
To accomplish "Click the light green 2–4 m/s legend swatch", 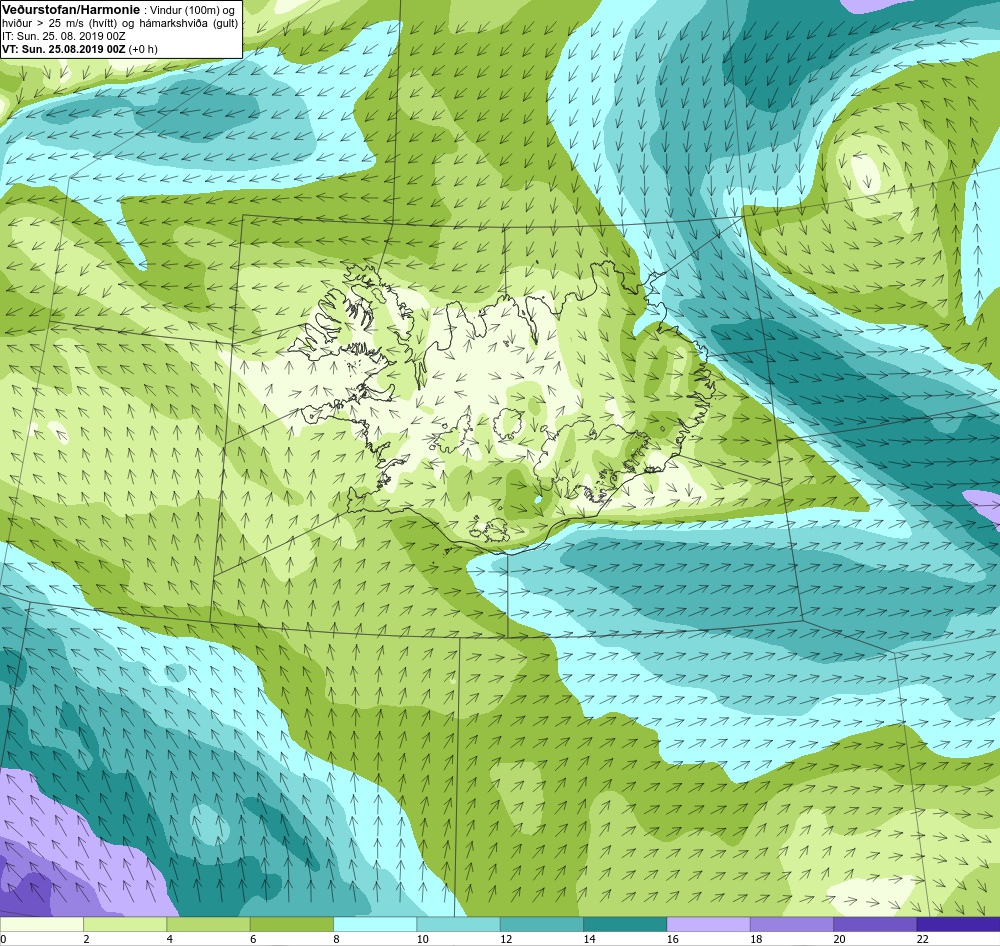I will (x=125, y=924).
